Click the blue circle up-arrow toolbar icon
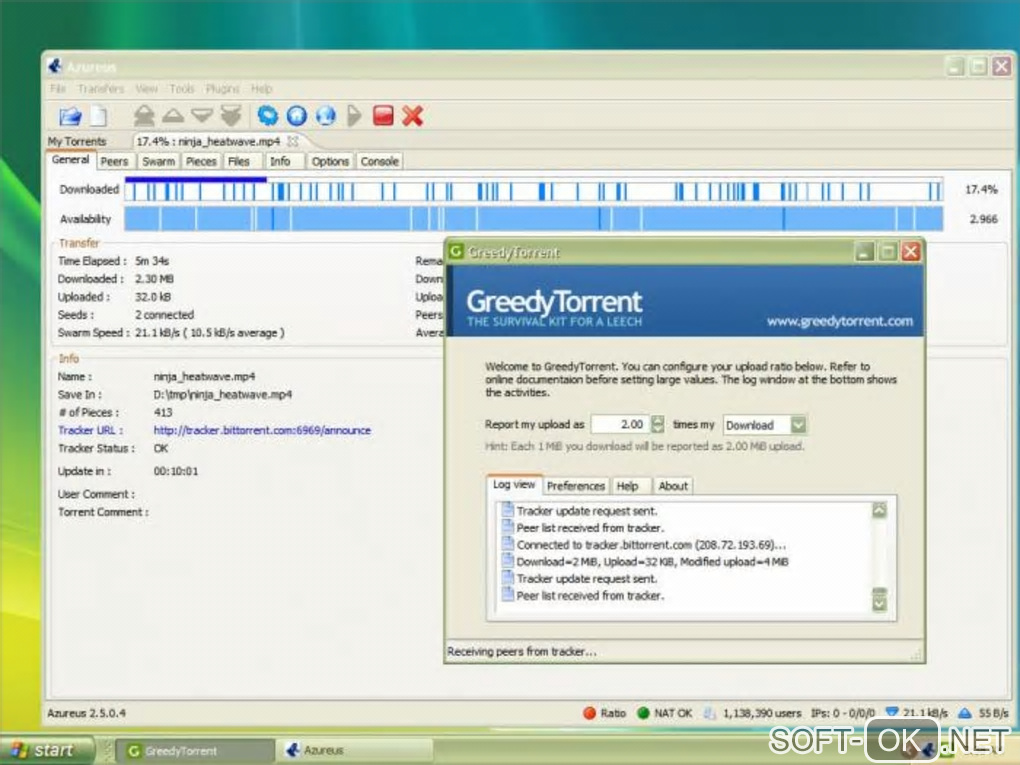This screenshot has width=1020, height=765. (x=297, y=116)
